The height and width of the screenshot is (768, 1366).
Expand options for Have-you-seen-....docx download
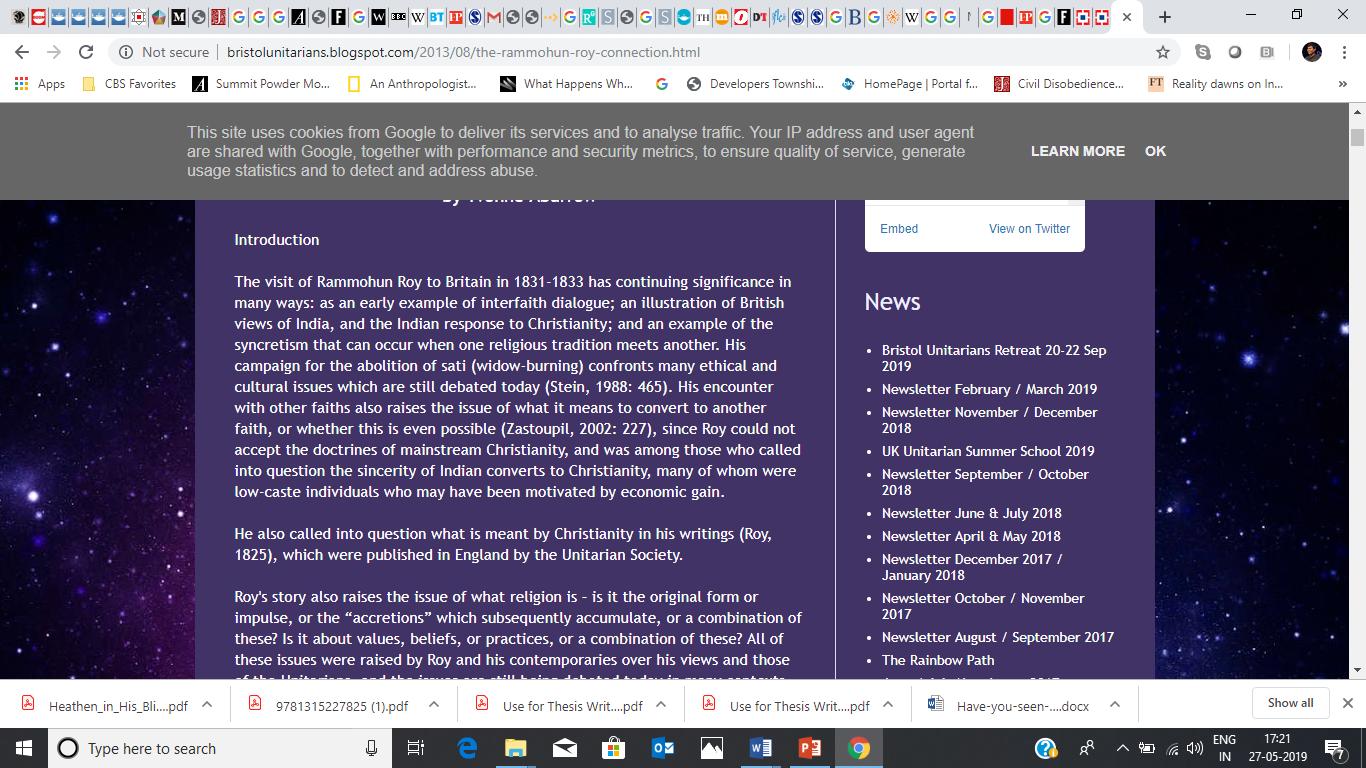[1115, 704]
